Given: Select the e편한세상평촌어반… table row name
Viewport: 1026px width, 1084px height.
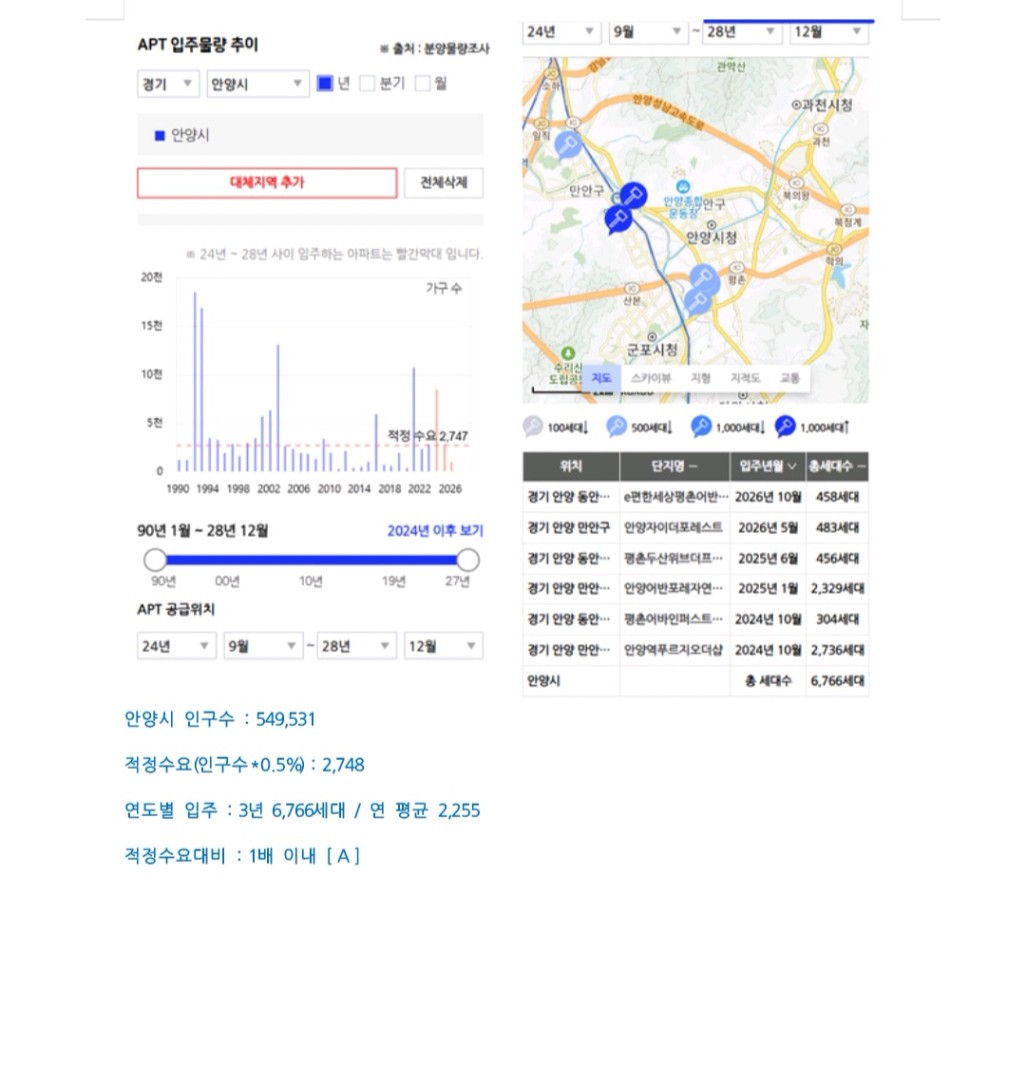Looking at the screenshot, I should pos(675,497).
